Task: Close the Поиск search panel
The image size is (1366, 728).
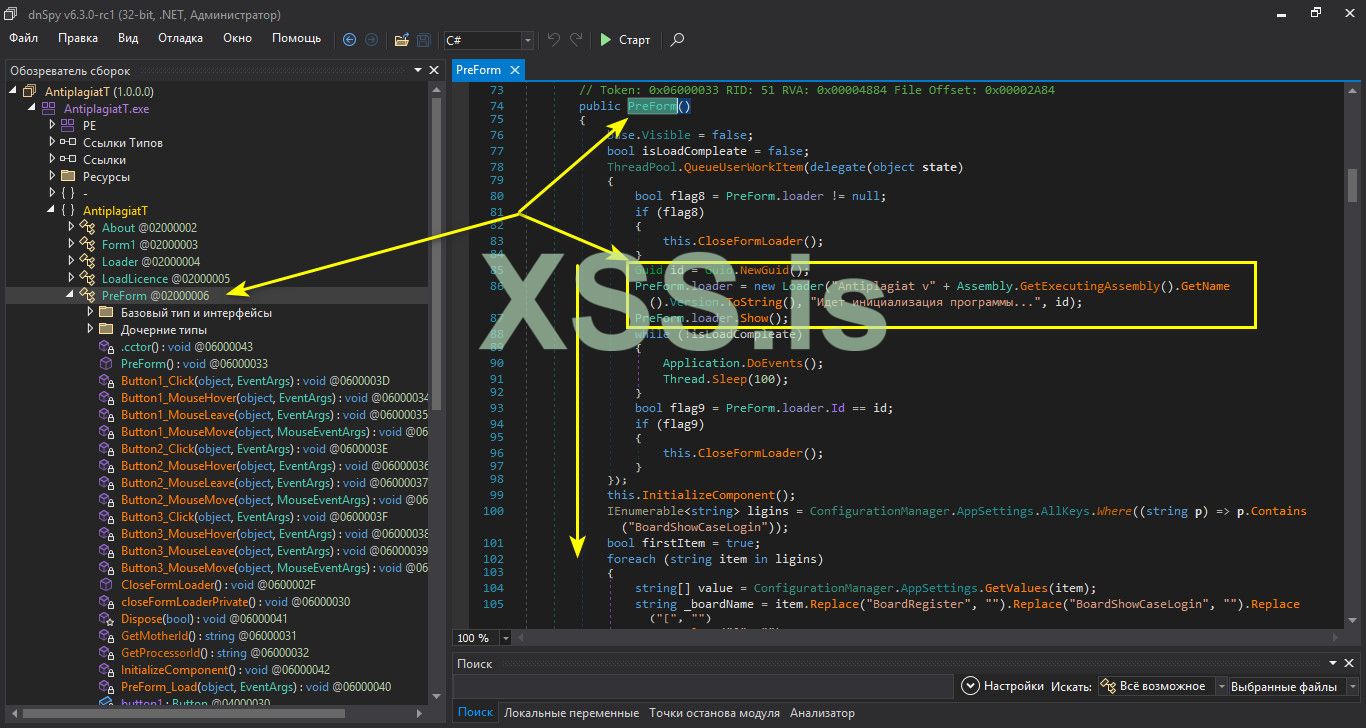Action: tap(1351, 663)
